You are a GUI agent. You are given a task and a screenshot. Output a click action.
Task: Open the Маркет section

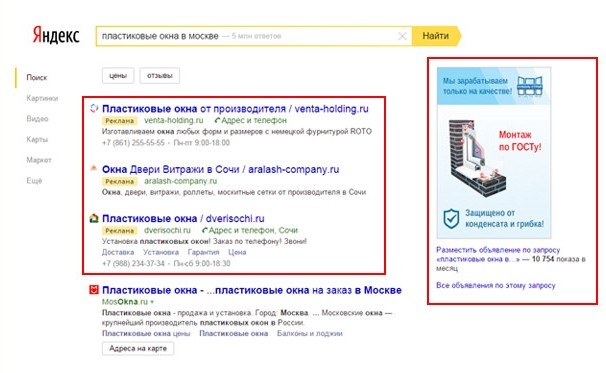pyautogui.click(x=39, y=160)
